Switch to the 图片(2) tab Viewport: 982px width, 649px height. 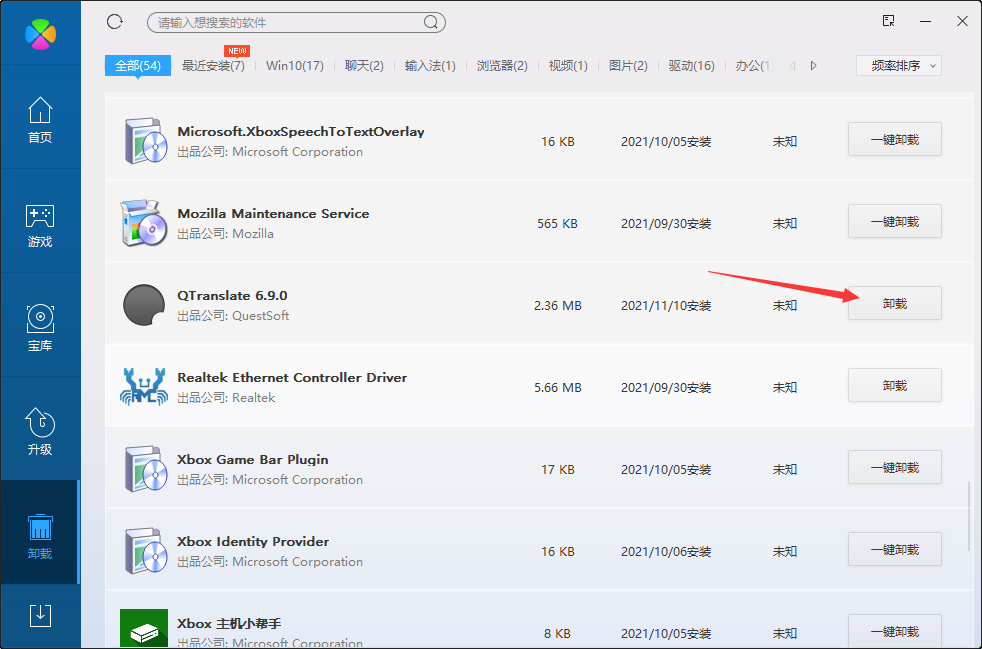[x=628, y=66]
